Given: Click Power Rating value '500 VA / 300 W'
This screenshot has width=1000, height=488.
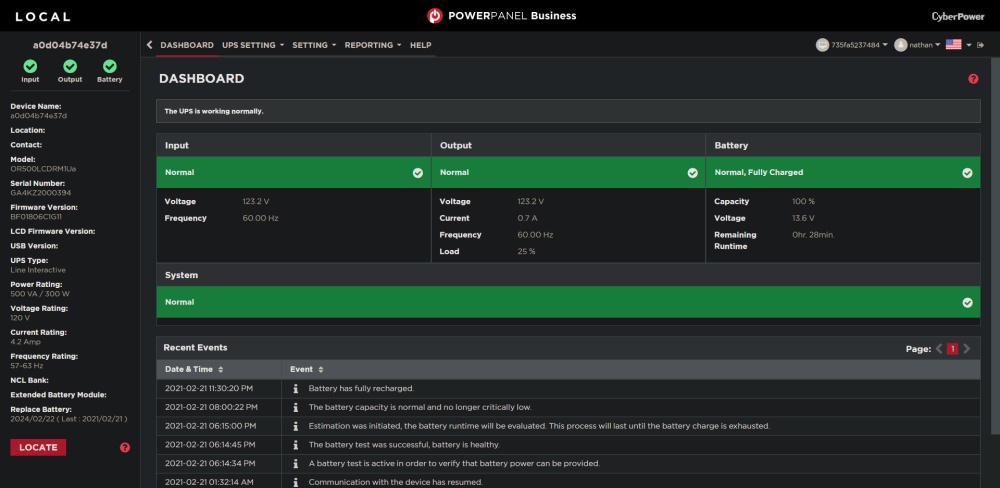Looking at the screenshot, I should click(x=40, y=294).
